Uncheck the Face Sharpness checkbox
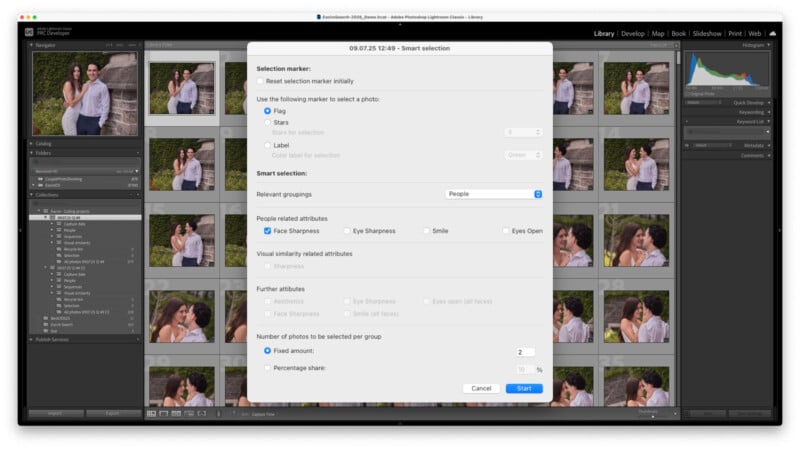Image resolution: width=800 pixels, height=450 pixels. coord(267,231)
